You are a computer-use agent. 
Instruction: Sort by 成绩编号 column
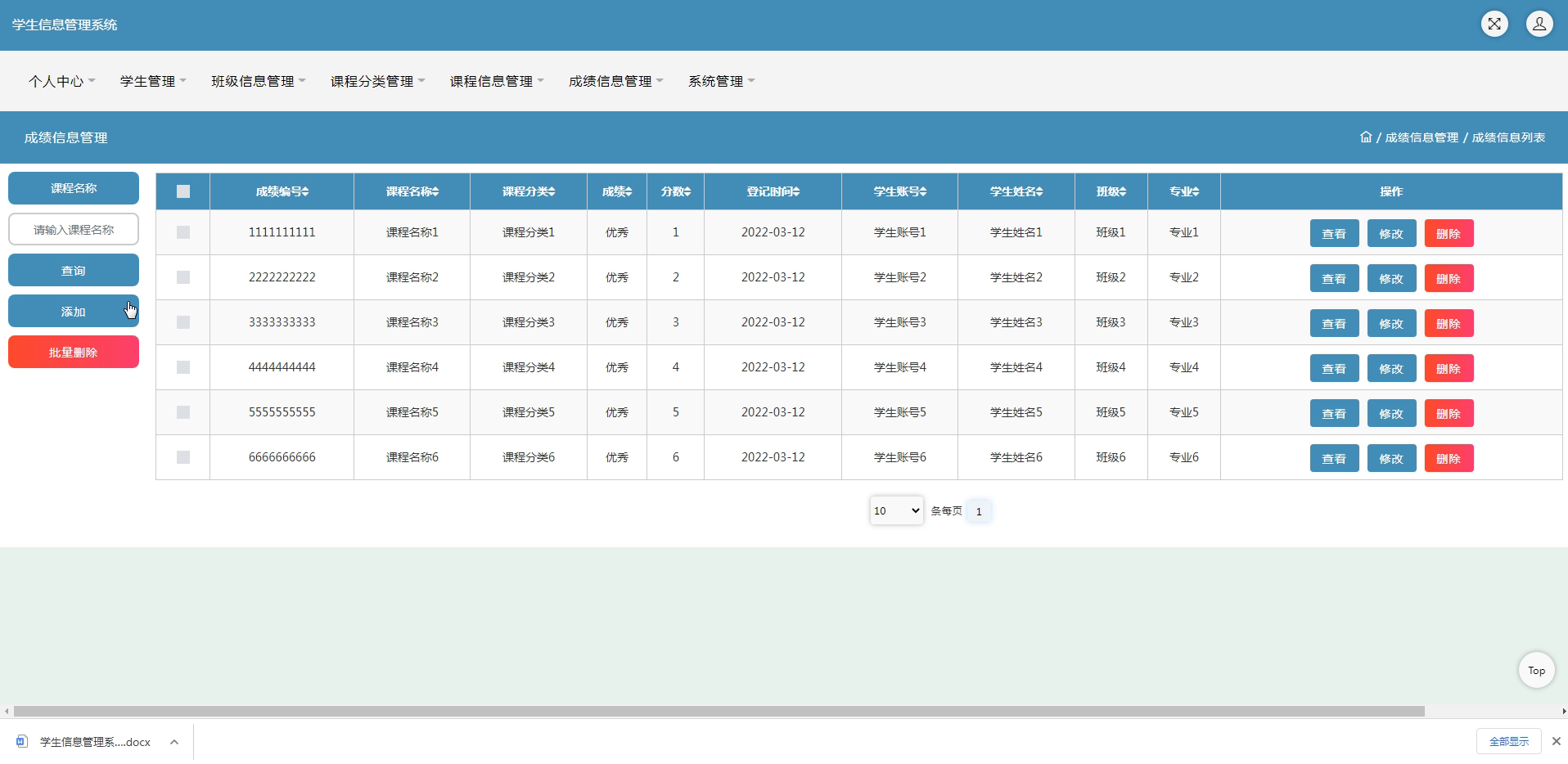point(282,191)
